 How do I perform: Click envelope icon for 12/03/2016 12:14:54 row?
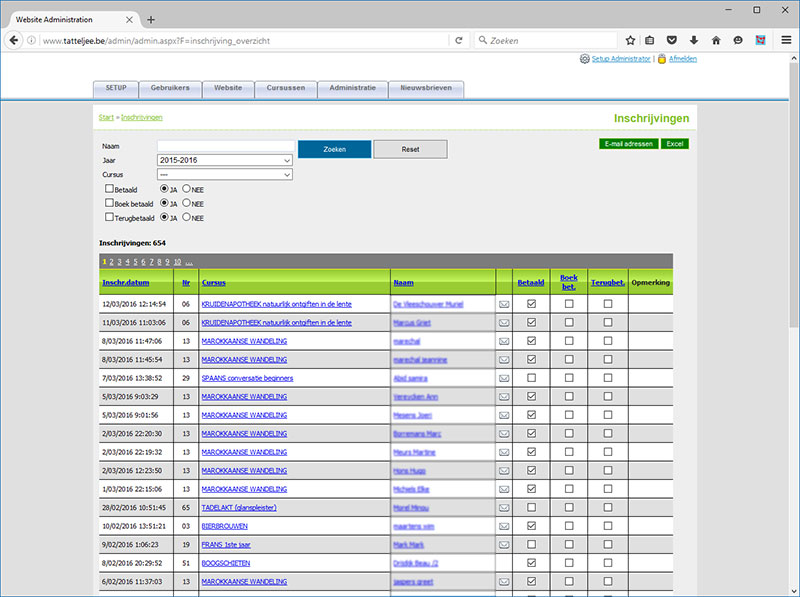coord(504,304)
